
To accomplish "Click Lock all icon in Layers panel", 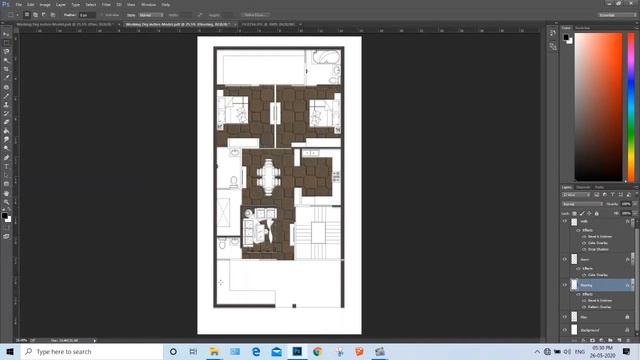I will click(597, 213).
